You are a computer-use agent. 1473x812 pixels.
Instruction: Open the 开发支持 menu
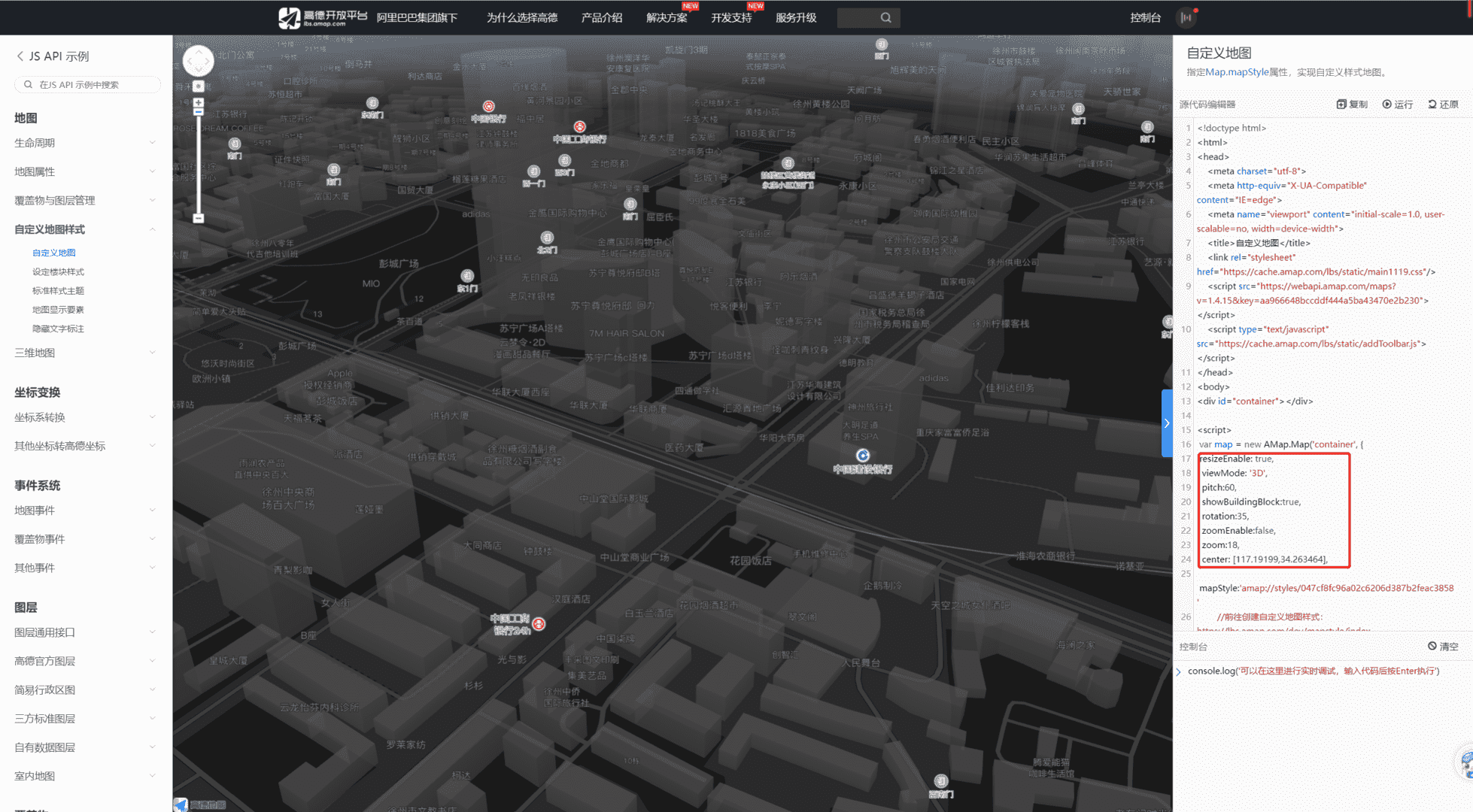[731, 17]
